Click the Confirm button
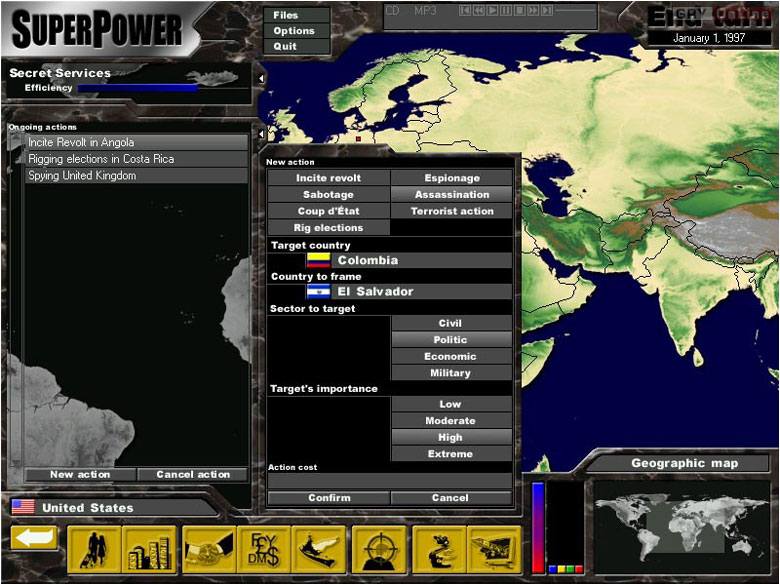Screen dimensions: 780x585 (328, 497)
